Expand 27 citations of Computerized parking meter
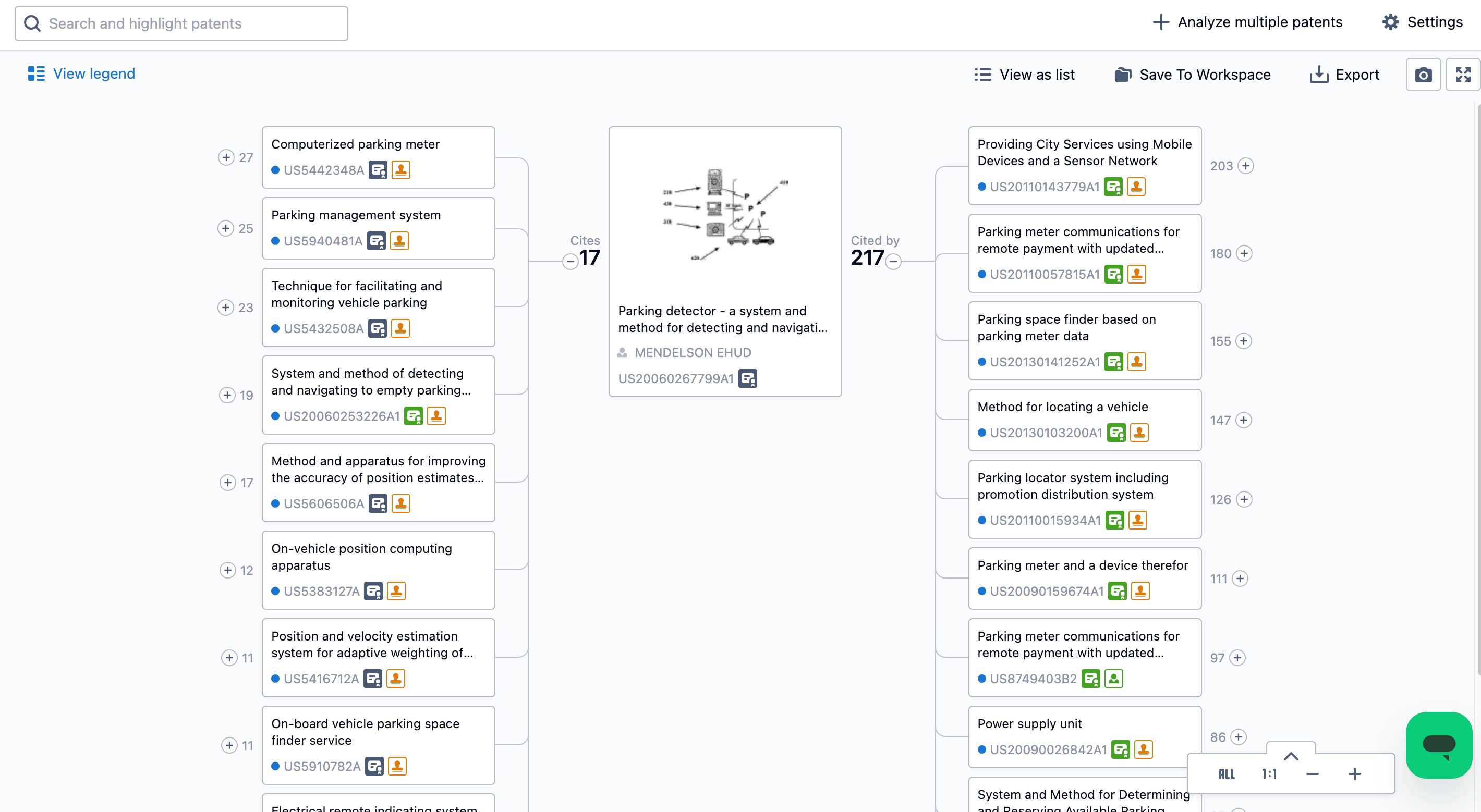Screen dimensions: 1481x812 pos(226,157)
